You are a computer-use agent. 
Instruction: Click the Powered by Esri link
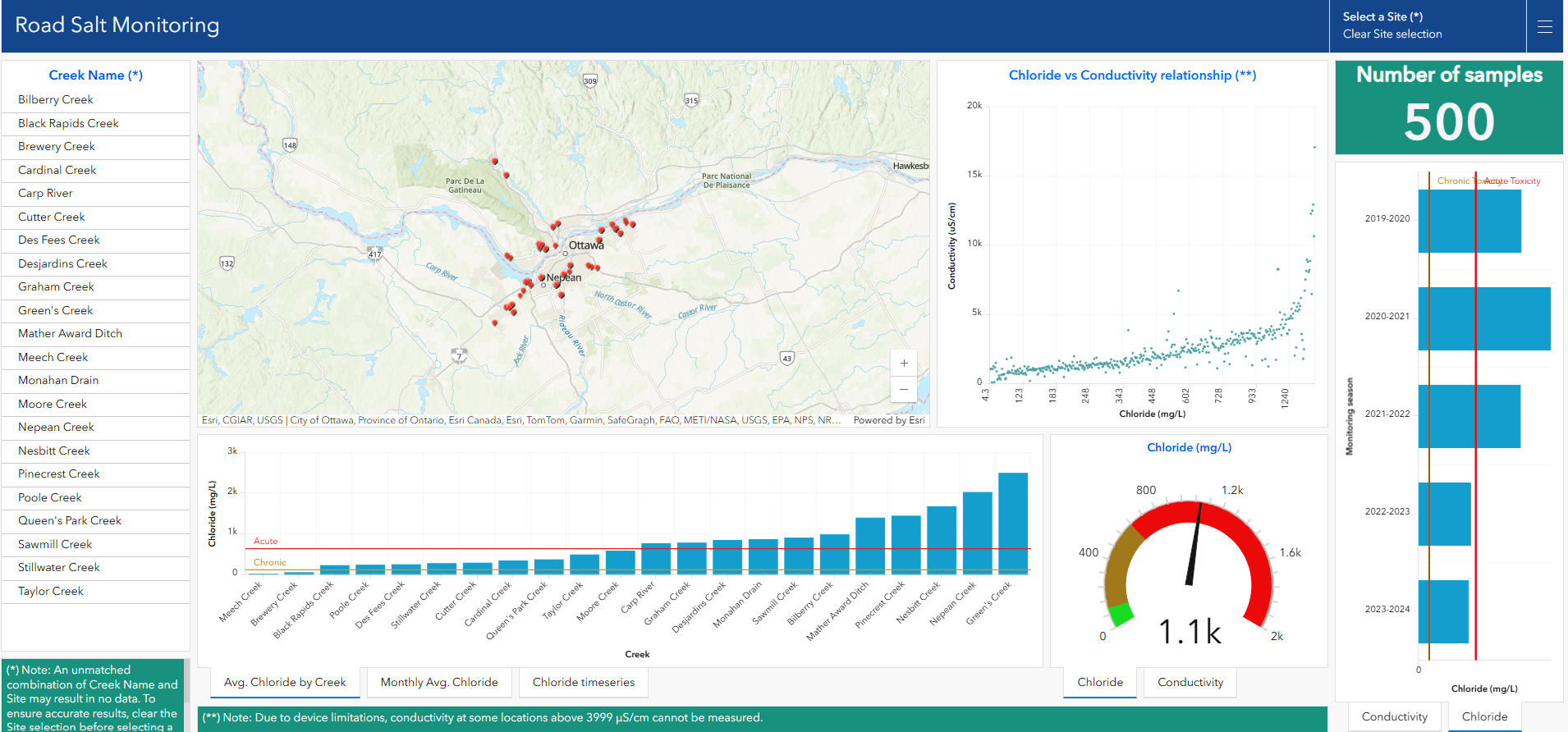pos(889,420)
